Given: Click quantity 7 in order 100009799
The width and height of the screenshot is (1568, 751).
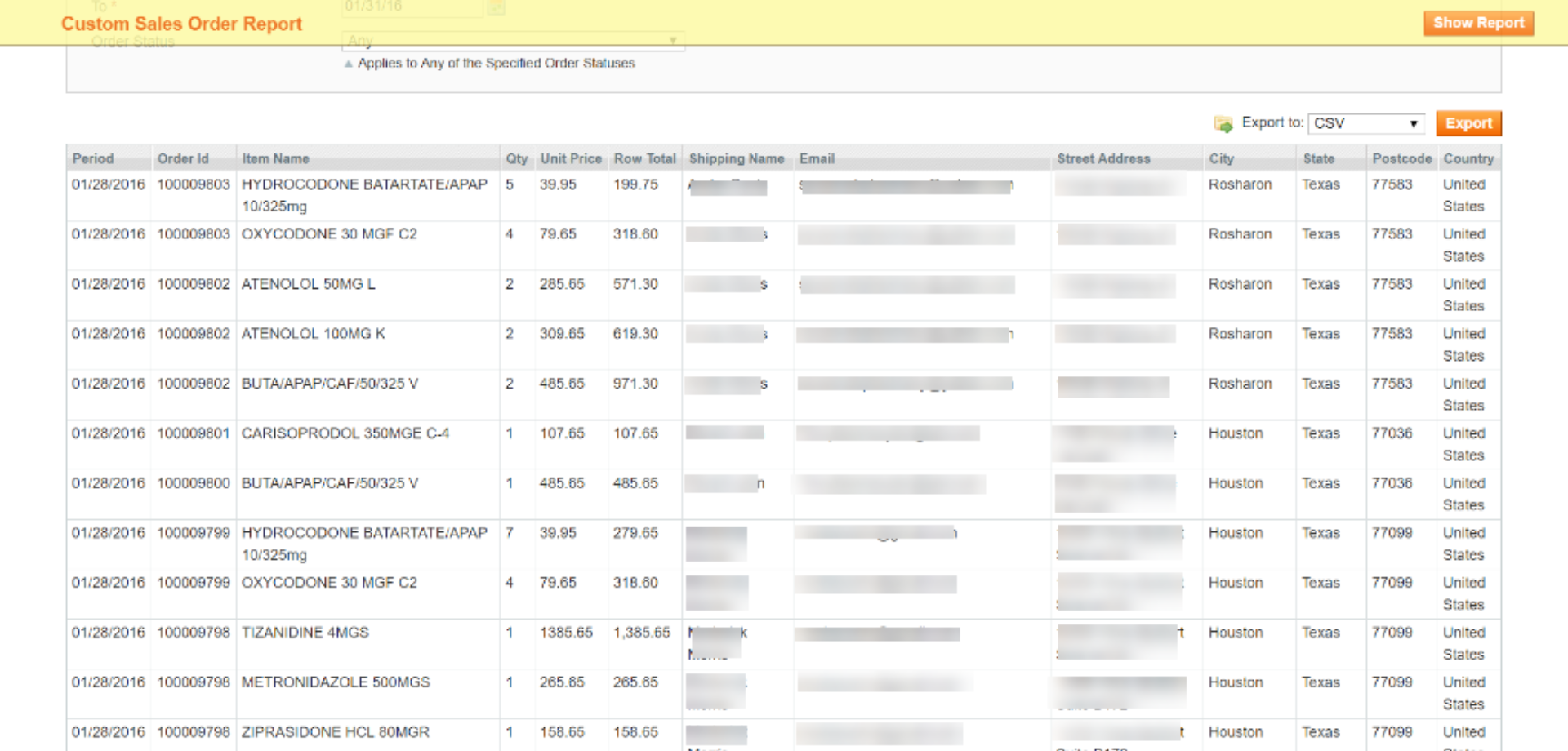Looking at the screenshot, I should coord(510,533).
